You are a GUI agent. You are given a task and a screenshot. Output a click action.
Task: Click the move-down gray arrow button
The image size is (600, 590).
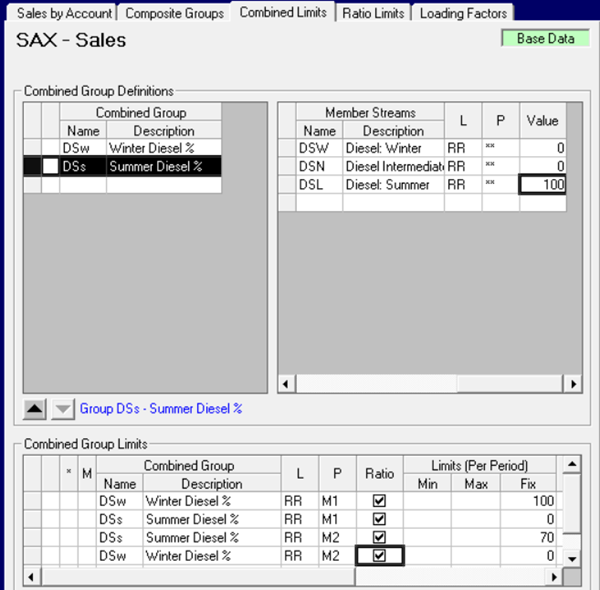coord(62,408)
